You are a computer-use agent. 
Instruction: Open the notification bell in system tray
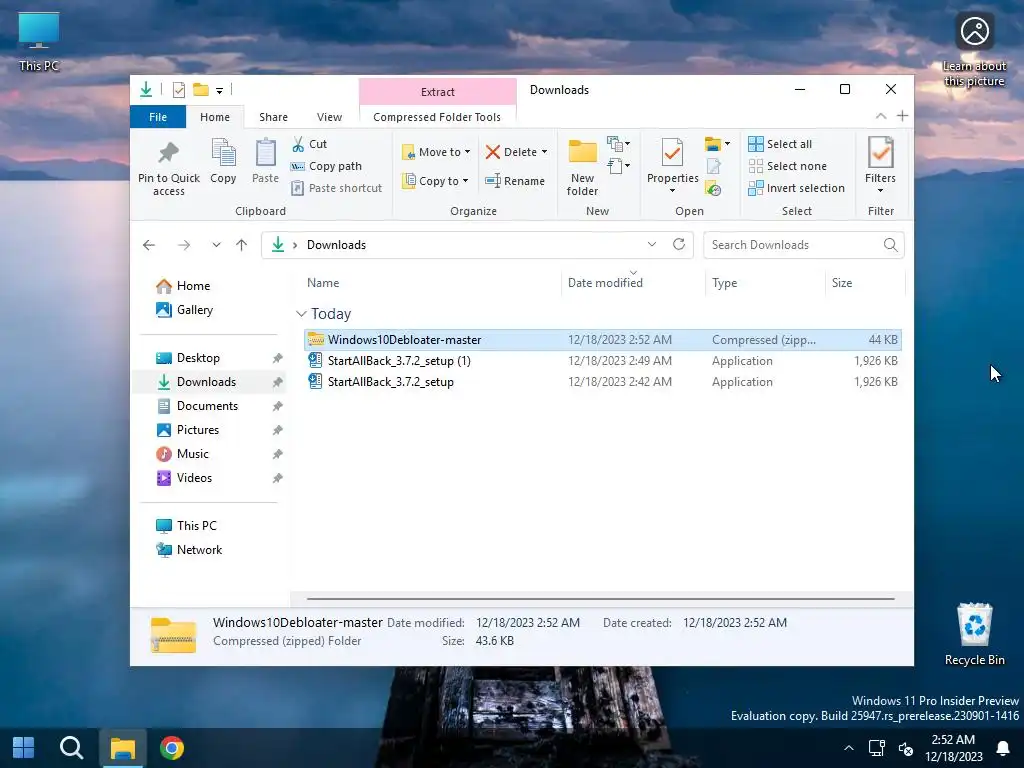(1003, 748)
